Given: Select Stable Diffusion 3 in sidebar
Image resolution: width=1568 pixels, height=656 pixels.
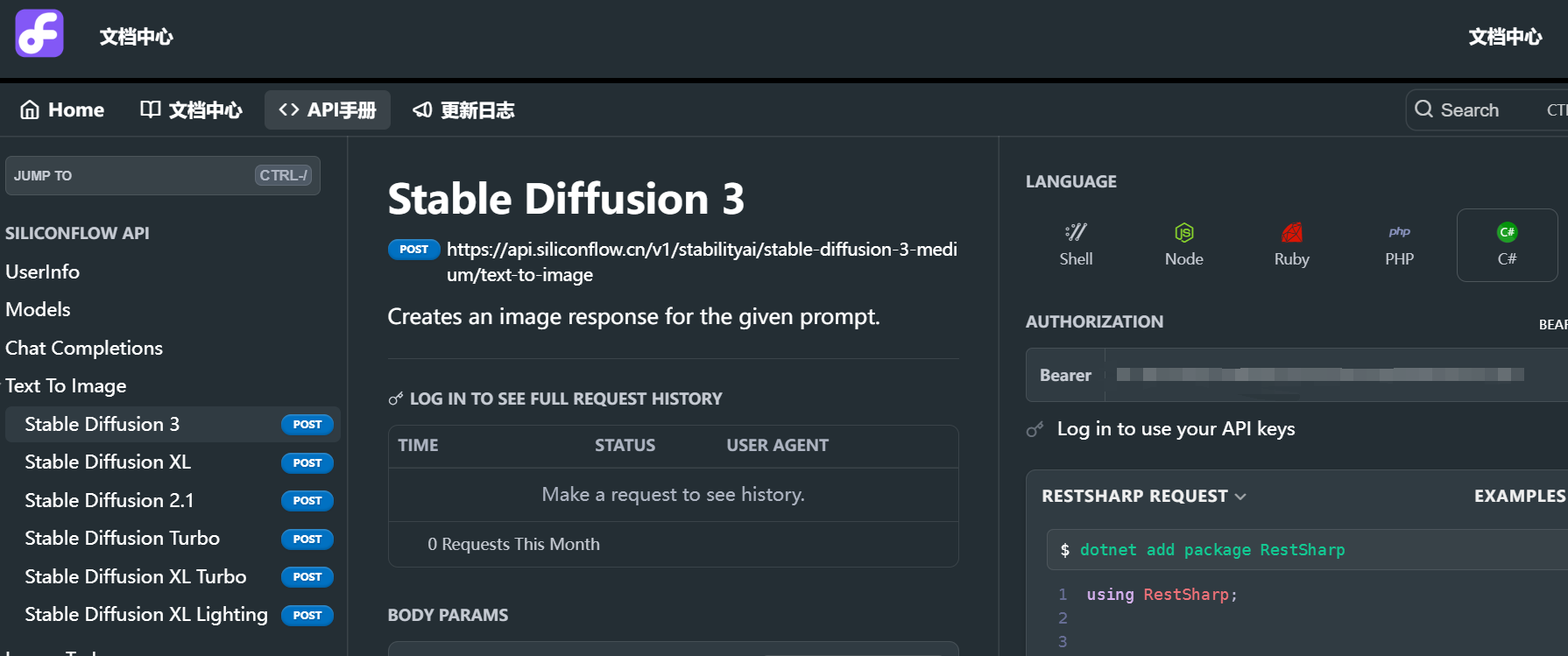Looking at the screenshot, I should click(x=173, y=424).
